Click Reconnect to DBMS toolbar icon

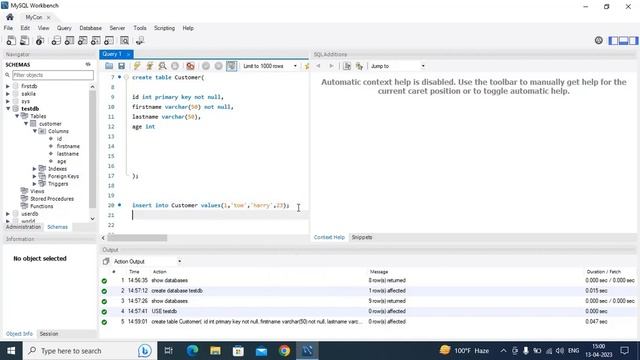pos(140,40)
